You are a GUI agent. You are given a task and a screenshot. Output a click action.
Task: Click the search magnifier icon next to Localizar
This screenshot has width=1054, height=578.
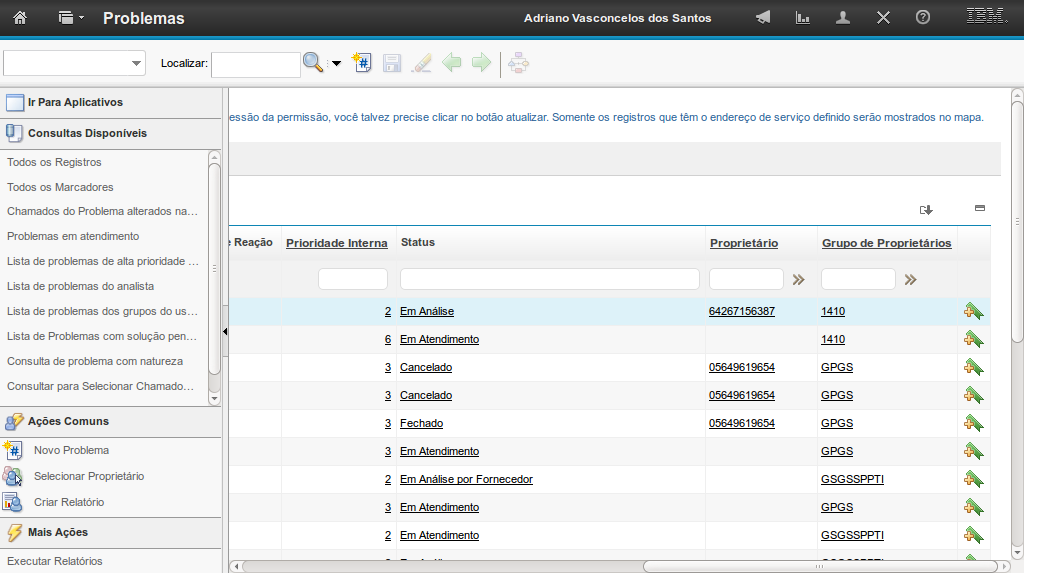click(x=313, y=63)
